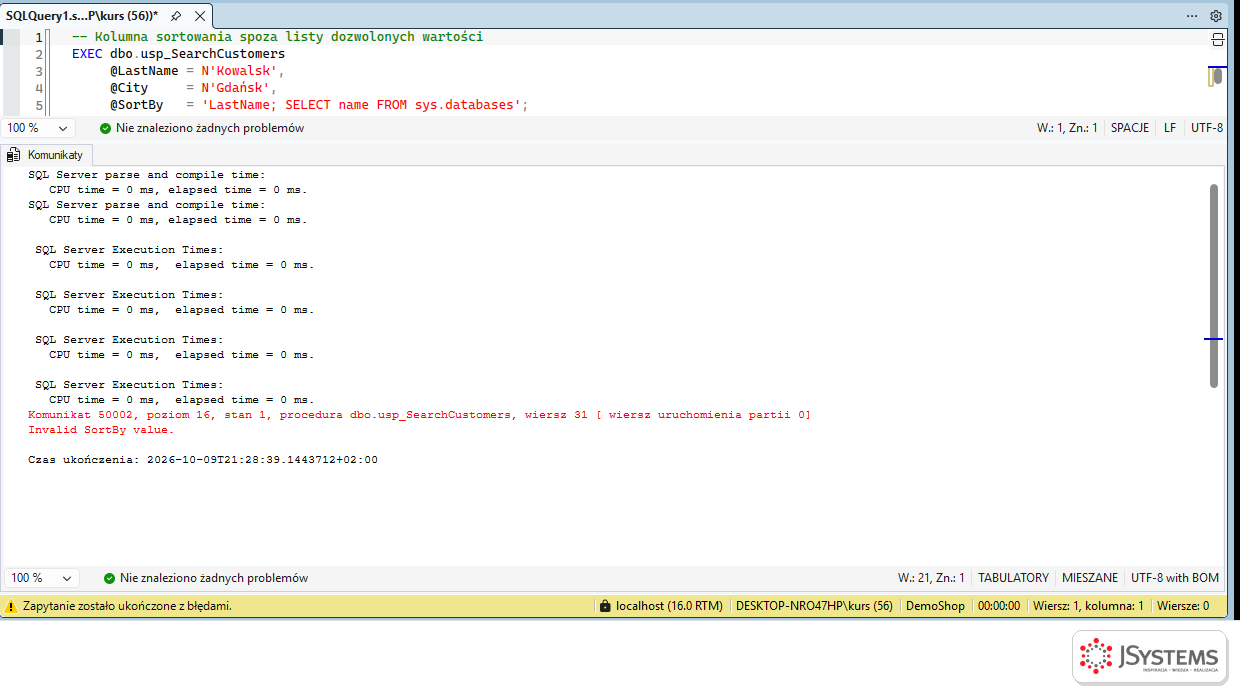Click the 'W.: 1, Zn.: 1' cursor position

(x=1067, y=128)
